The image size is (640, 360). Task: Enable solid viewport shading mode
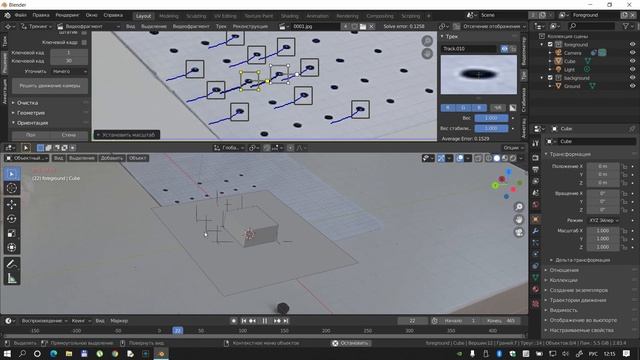496,158
